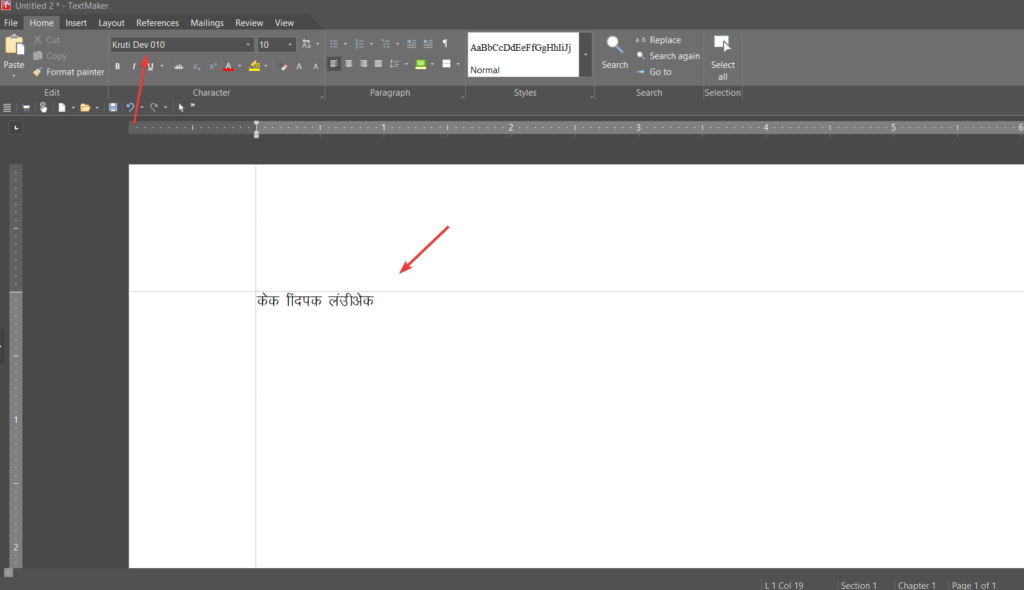Screen dimensions: 1024x590
Task: Toggle subscript formatting
Action: [x=196, y=66]
